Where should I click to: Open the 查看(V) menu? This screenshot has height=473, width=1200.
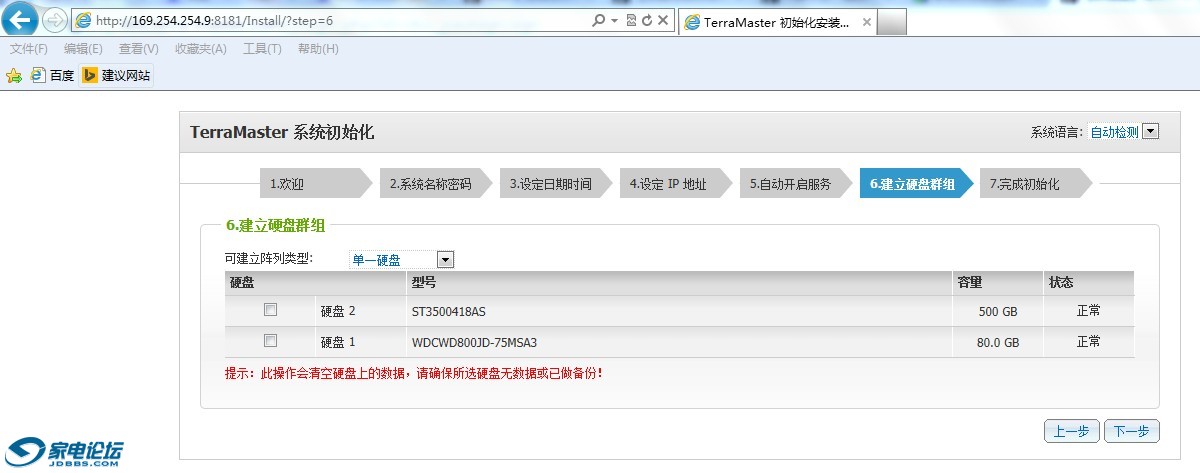tap(139, 49)
